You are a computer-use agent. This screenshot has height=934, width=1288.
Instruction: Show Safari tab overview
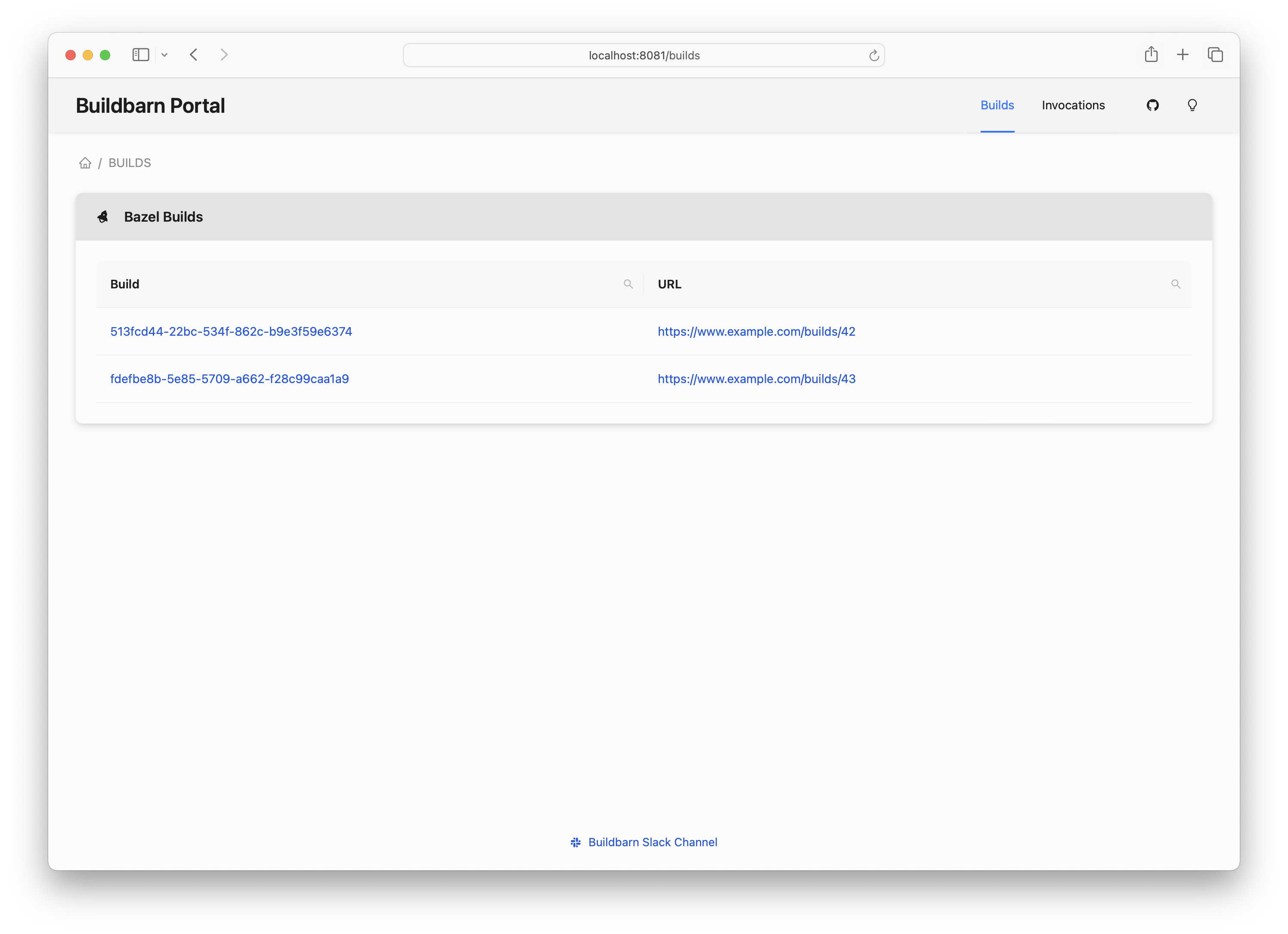[1215, 55]
